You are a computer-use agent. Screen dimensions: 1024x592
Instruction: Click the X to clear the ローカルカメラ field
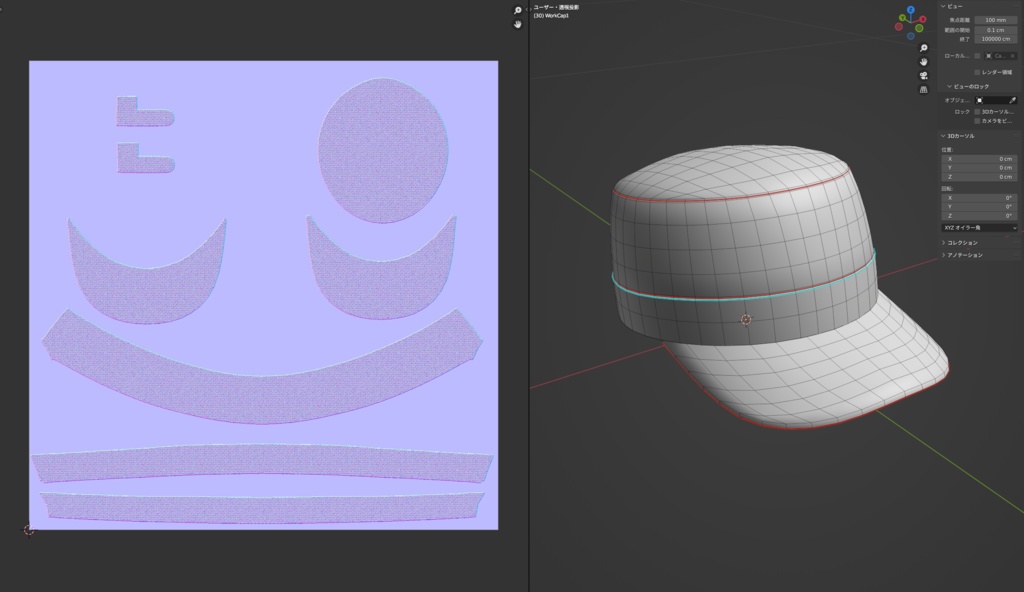[x=1012, y=56]
